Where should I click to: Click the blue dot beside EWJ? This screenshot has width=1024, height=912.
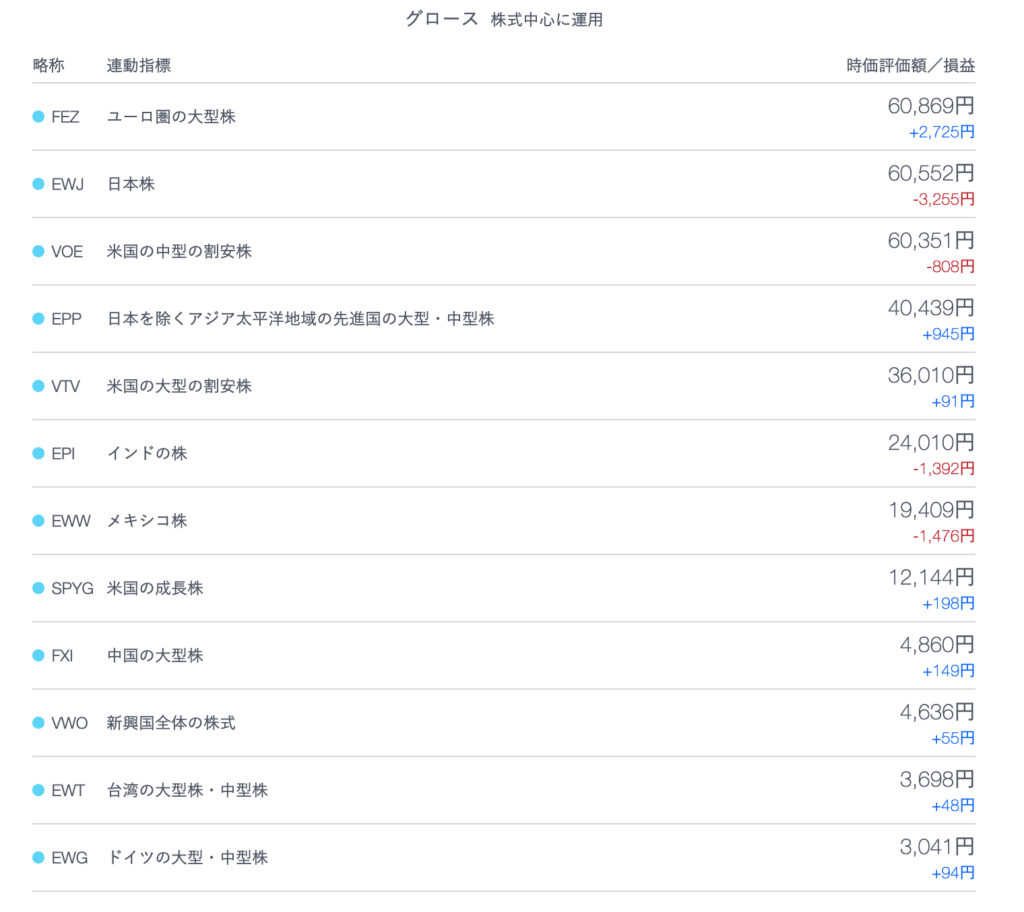39,184
